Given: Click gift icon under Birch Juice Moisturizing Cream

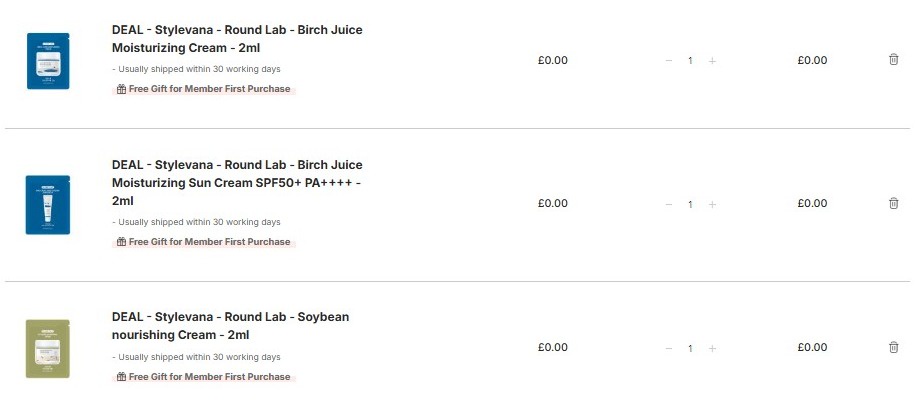Looking at the screenshot, I should [121, 89].
